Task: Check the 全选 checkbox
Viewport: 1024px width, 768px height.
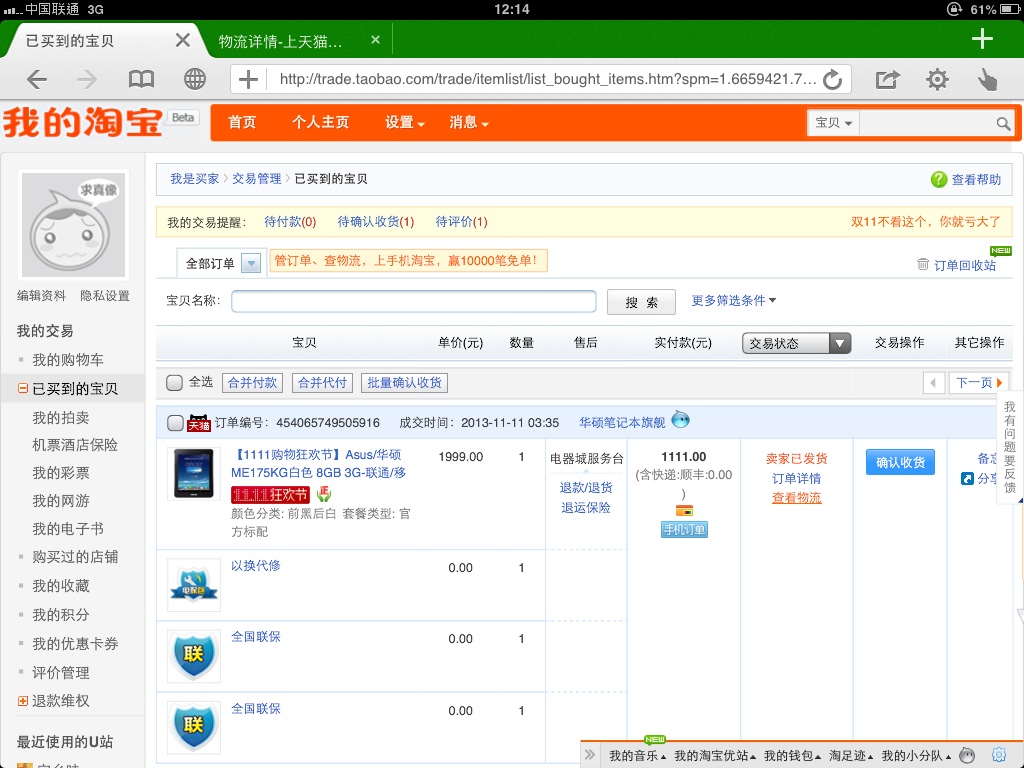Action: coord(174,383)
